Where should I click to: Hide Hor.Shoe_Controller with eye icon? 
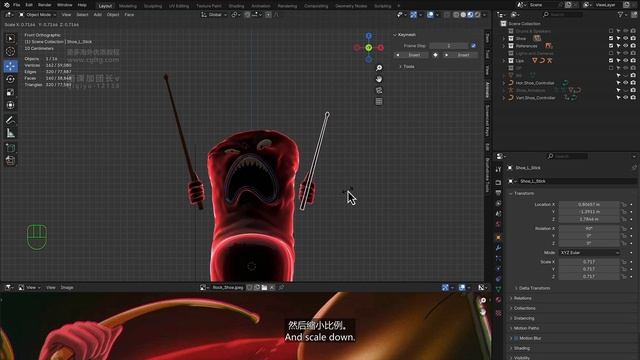pos(626,83)
